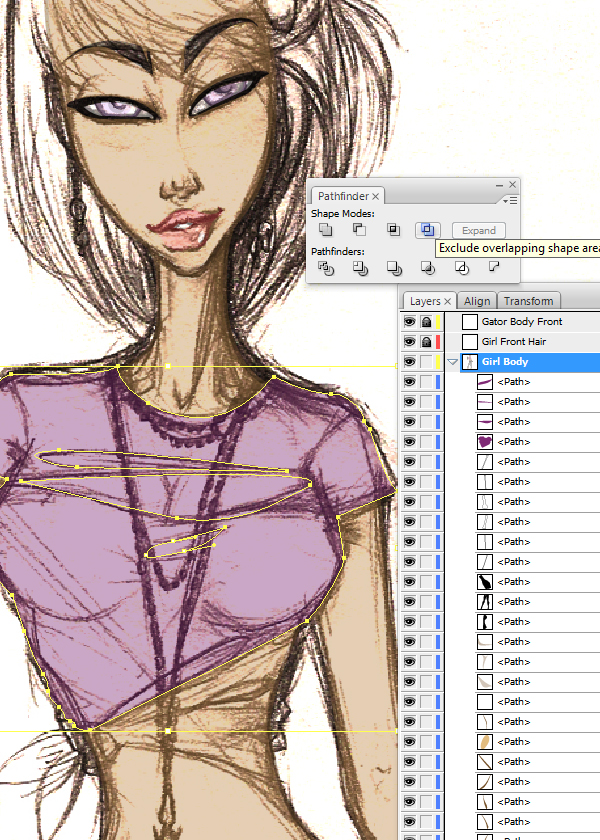The height and width of the screenshot is (840, 600).
Task: Select the 'Girl Front Hair' layer name
Action: pos(514,342)
